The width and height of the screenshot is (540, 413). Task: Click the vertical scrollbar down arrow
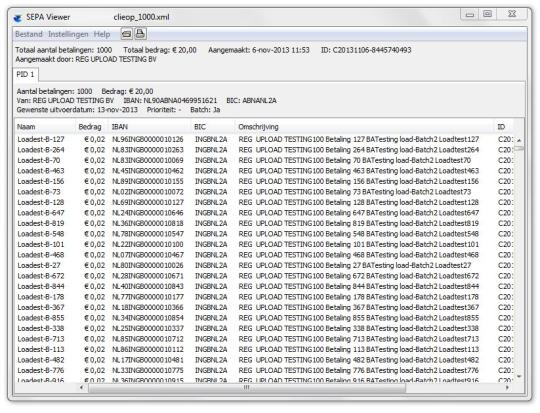(519, 376)
